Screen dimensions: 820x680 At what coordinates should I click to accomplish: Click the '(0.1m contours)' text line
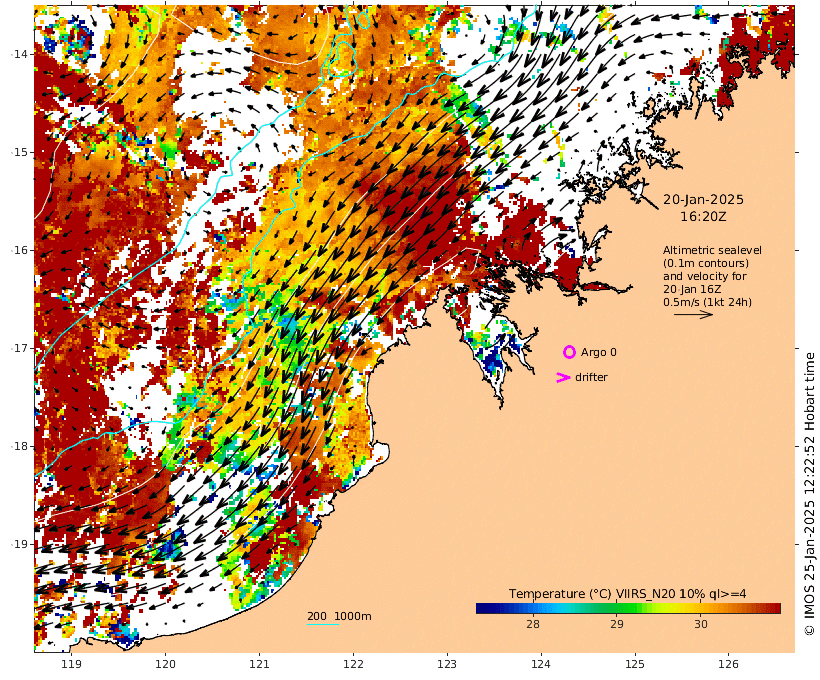coord(705,263)
